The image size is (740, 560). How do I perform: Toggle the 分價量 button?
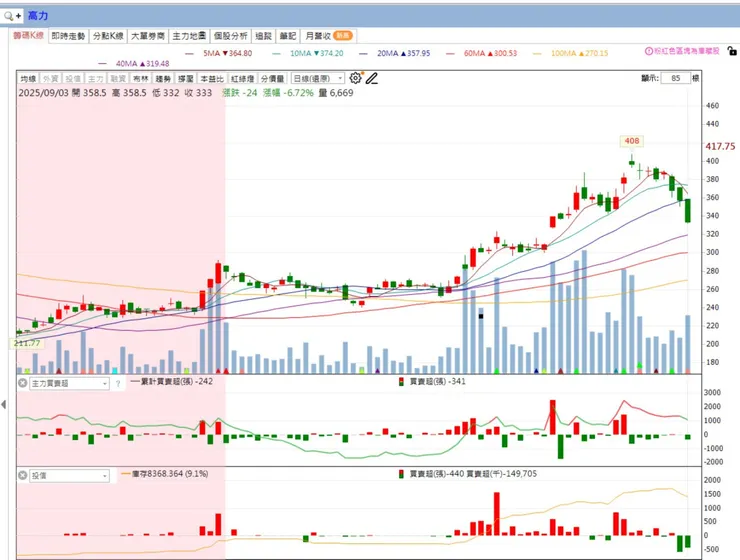click(x=273, y=78)
